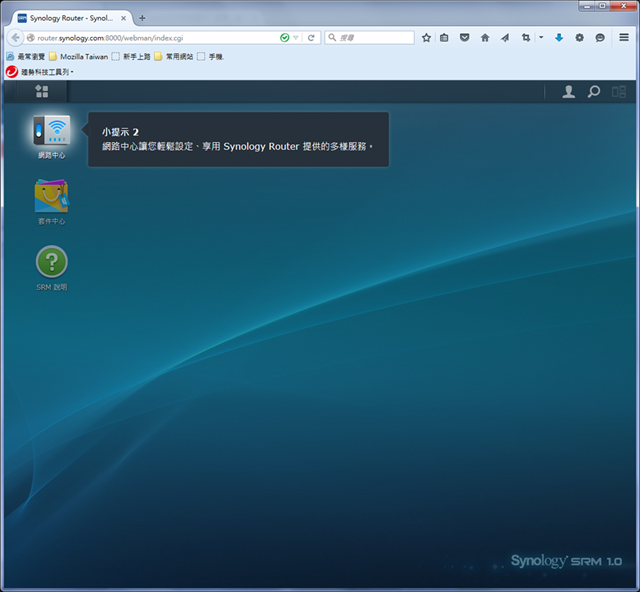Save page to Pocket icon
Image resolution: width=640 pixels, height=592 pixels.
(464, 38)
